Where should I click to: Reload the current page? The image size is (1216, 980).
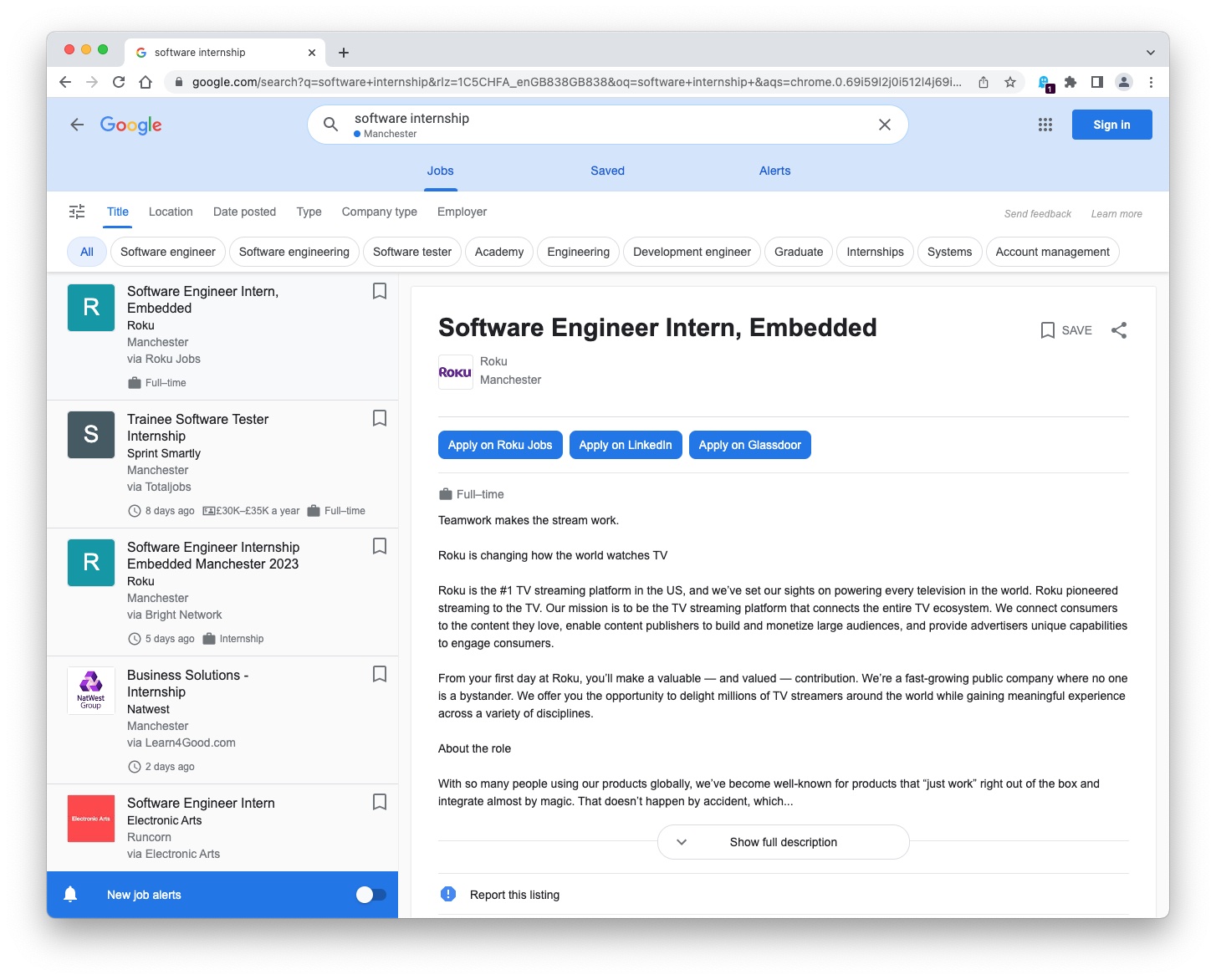[119, 82]
